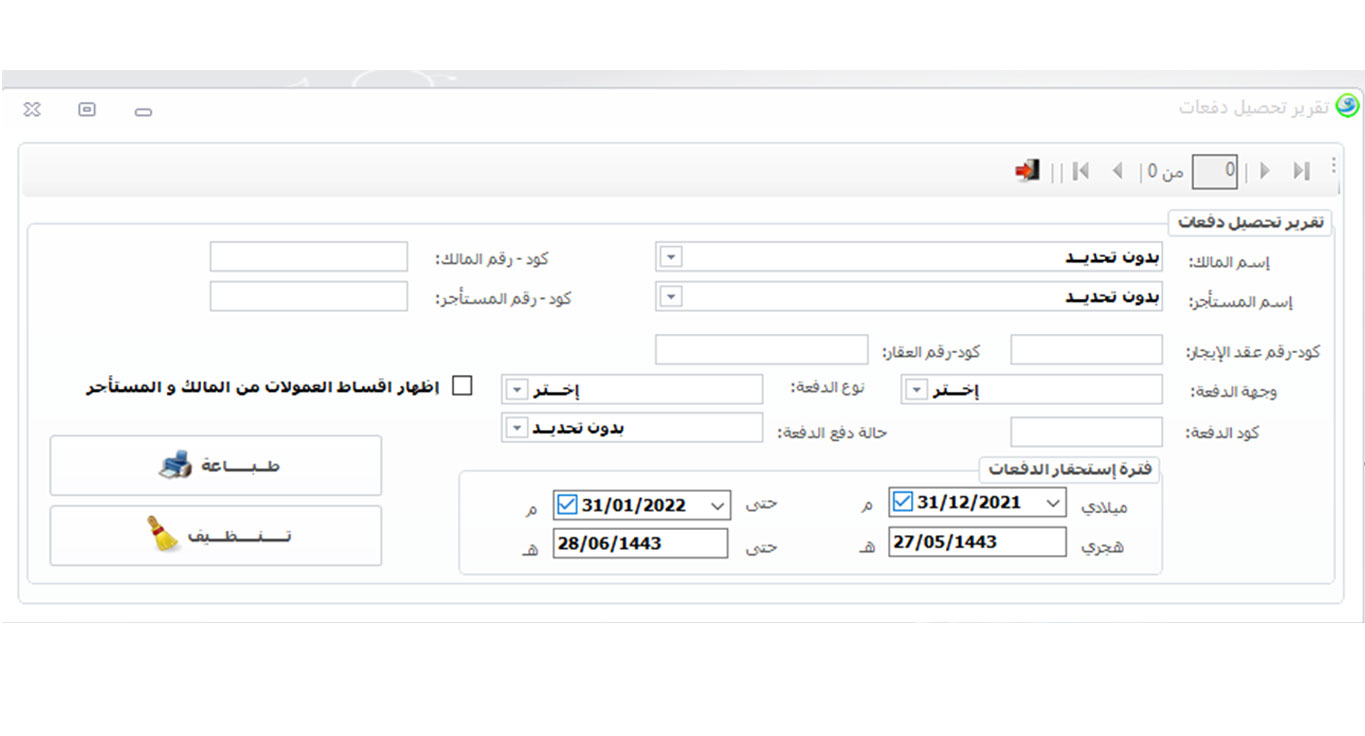Go to the first record in navigator
This screenshot has width=1365, height=736.
tap(1080, 171)
